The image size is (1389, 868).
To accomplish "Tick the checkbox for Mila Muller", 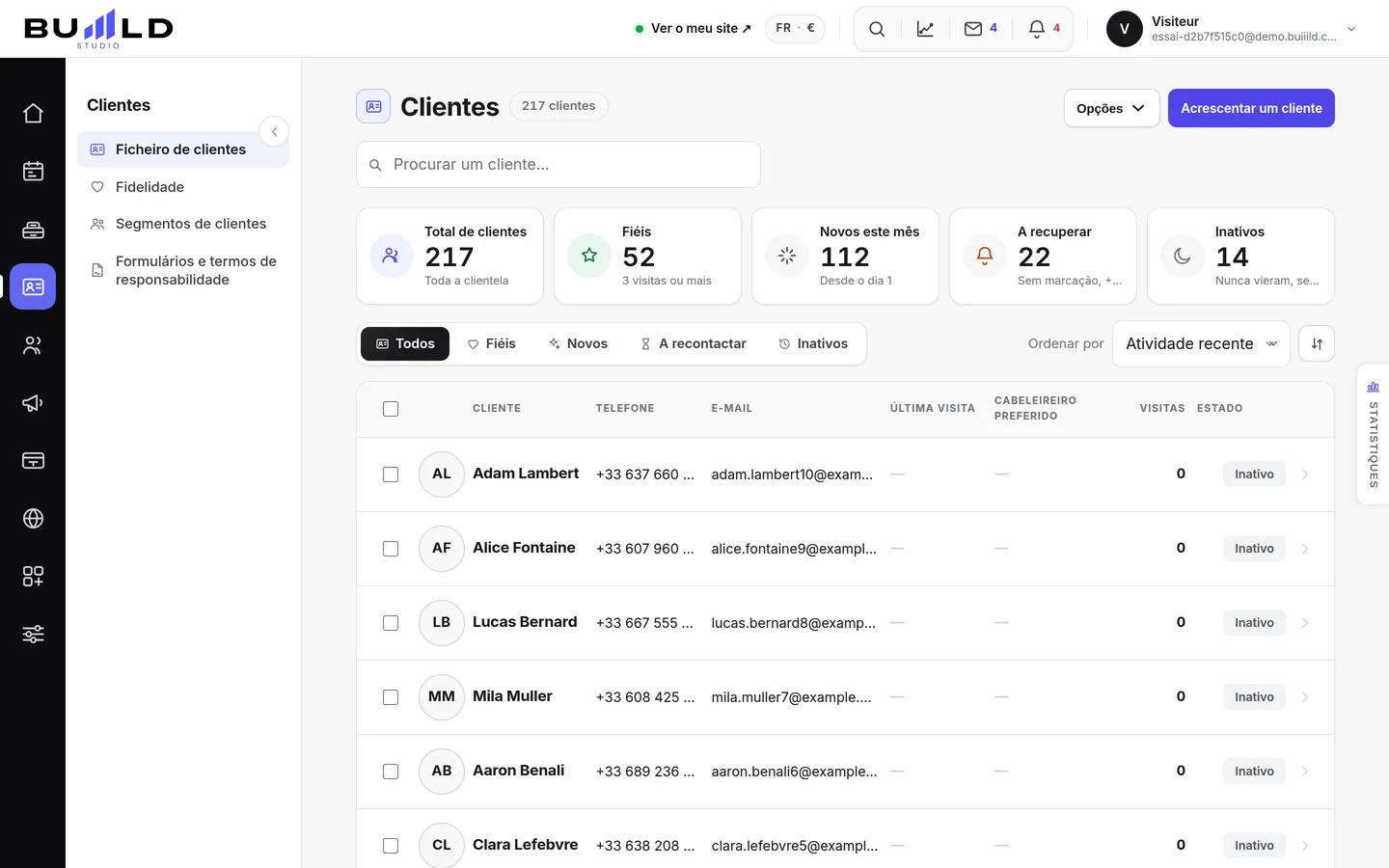I will [391, 697].
